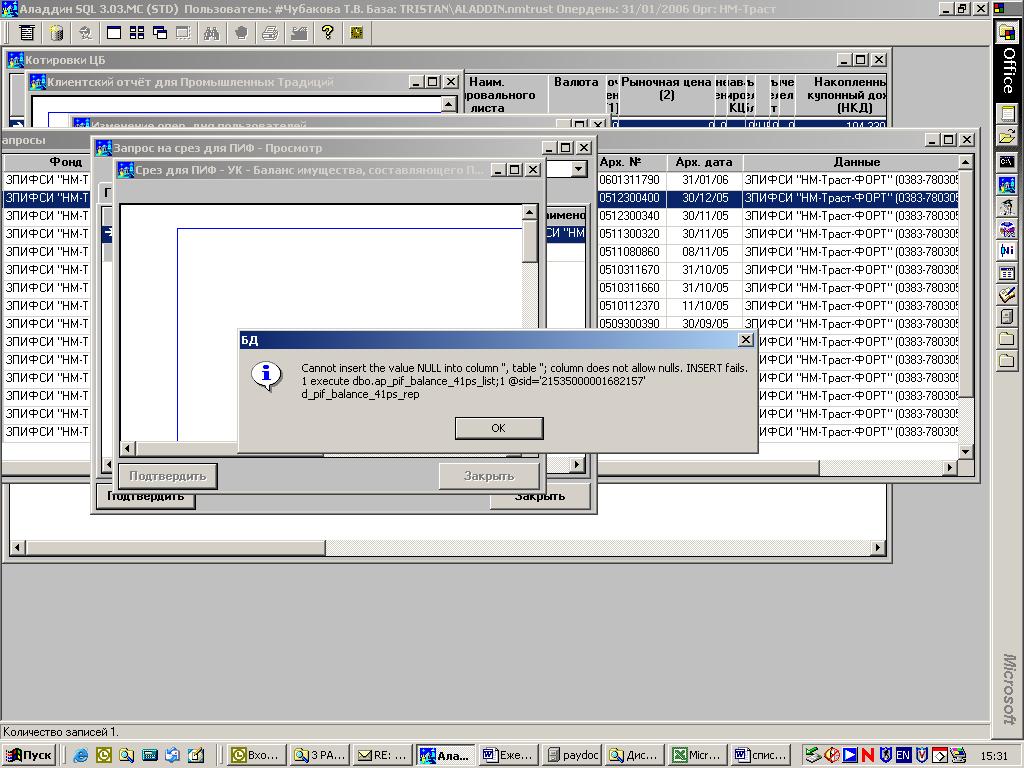Launch Internet Explorer from the quick launch

[80, 756]
